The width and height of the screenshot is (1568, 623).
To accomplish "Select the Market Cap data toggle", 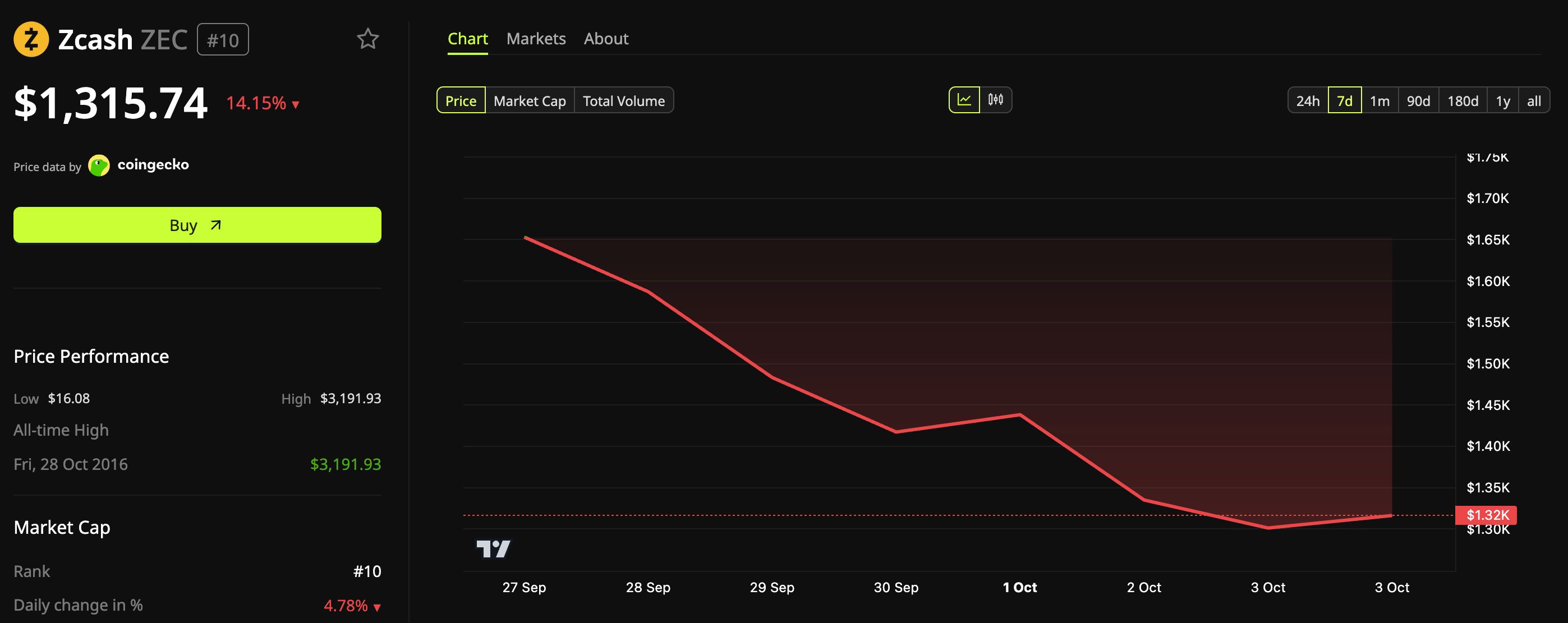I will click(x=530, y=100).
